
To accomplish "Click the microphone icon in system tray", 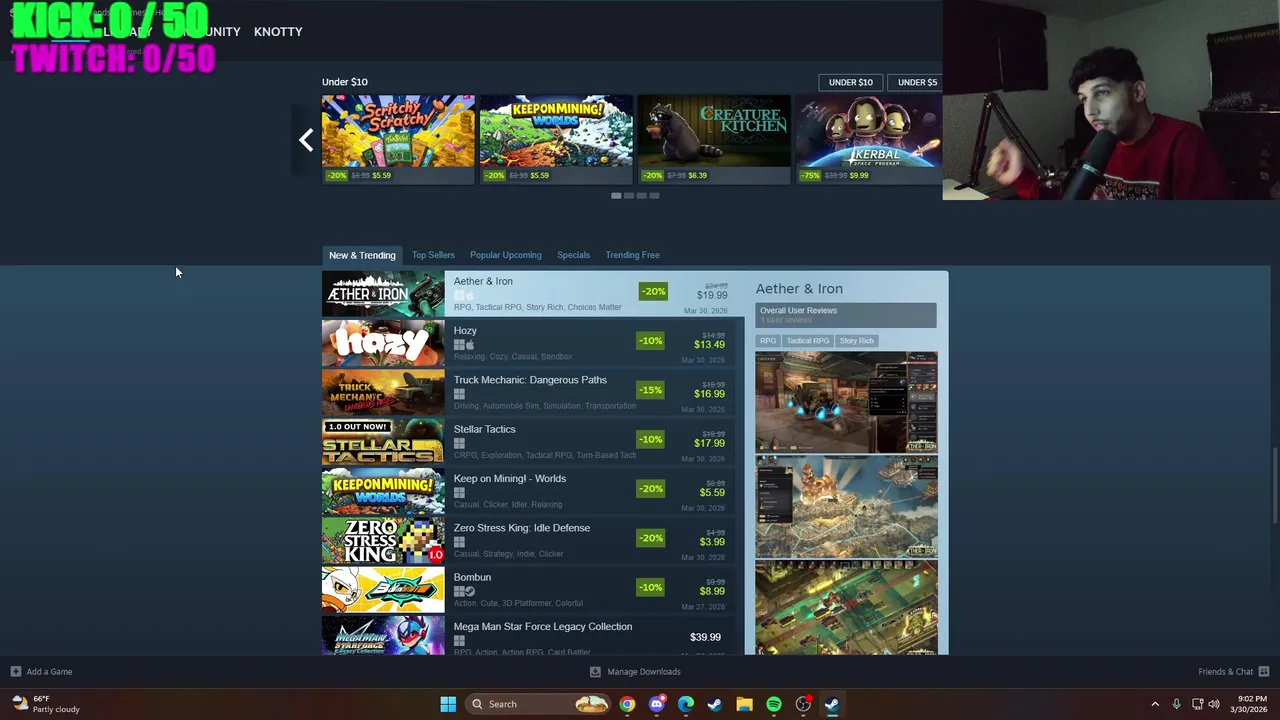I will [1176, 704].
